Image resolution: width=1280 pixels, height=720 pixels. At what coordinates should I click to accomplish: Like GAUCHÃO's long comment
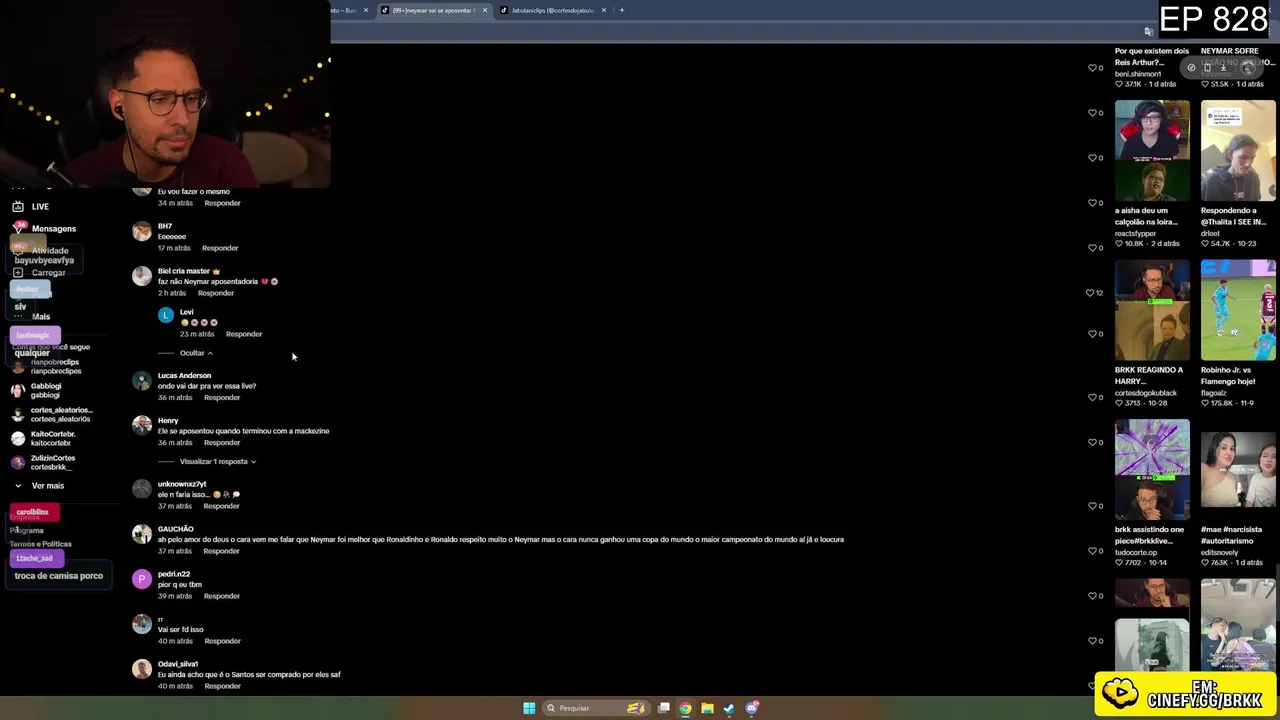[x=1093, y=551]
